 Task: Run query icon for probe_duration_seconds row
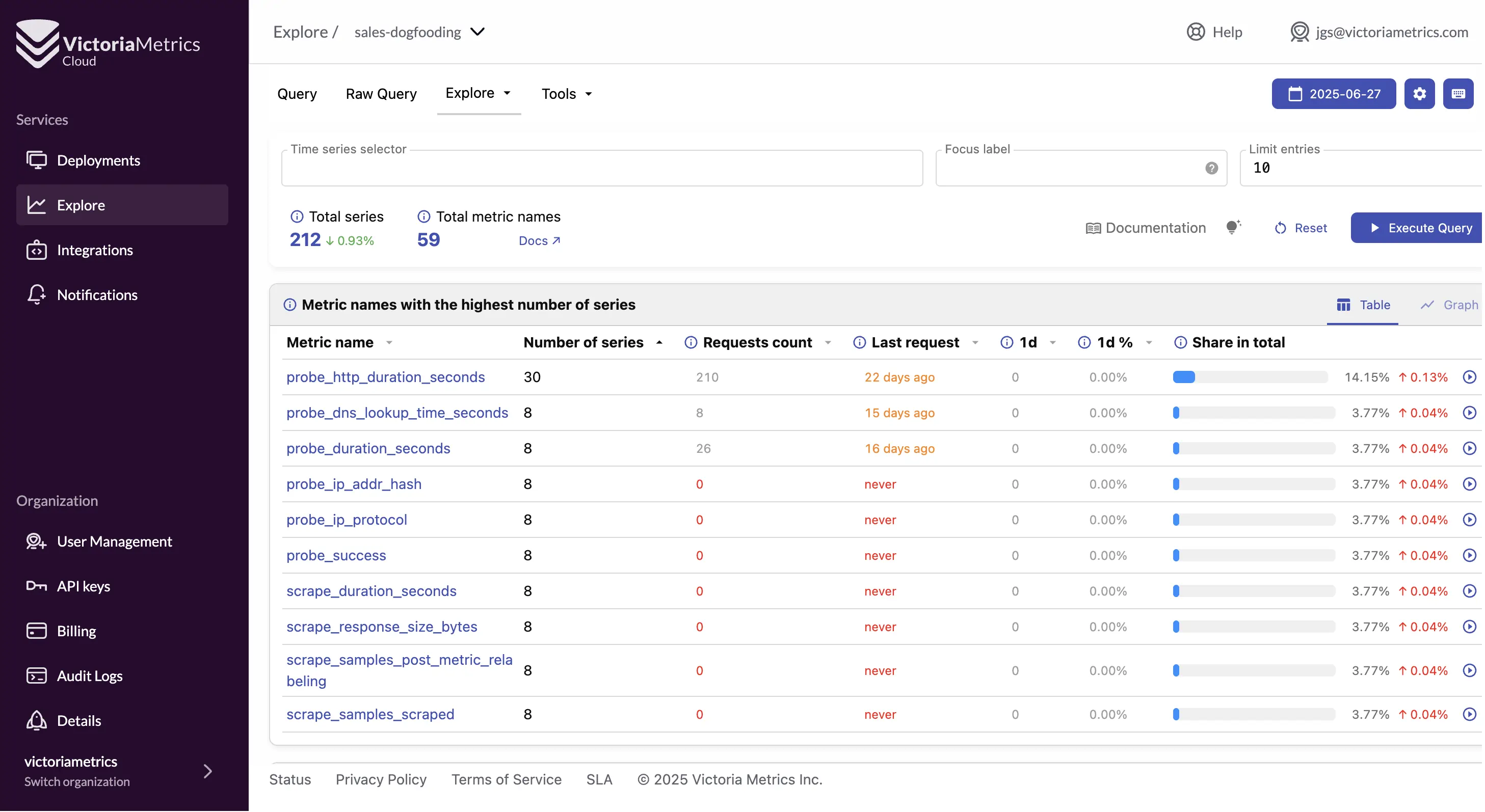tap(1469, 449)
